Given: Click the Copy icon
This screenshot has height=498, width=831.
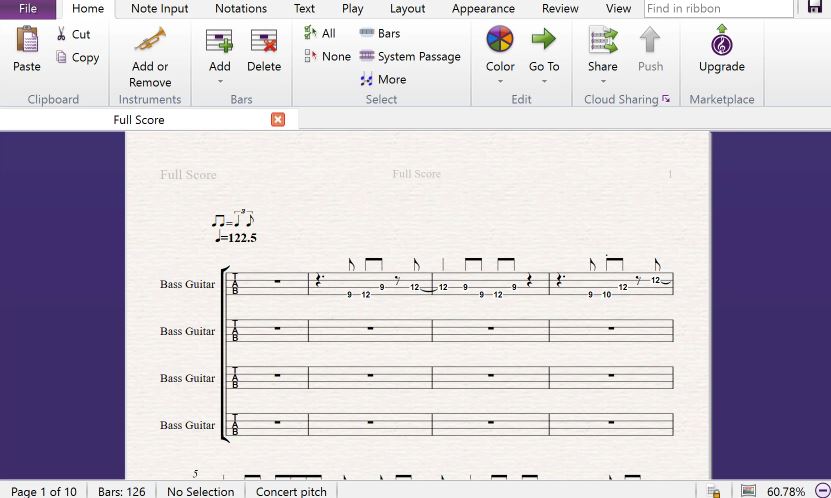Looking at the screenshot, I should tap(61, 57).
